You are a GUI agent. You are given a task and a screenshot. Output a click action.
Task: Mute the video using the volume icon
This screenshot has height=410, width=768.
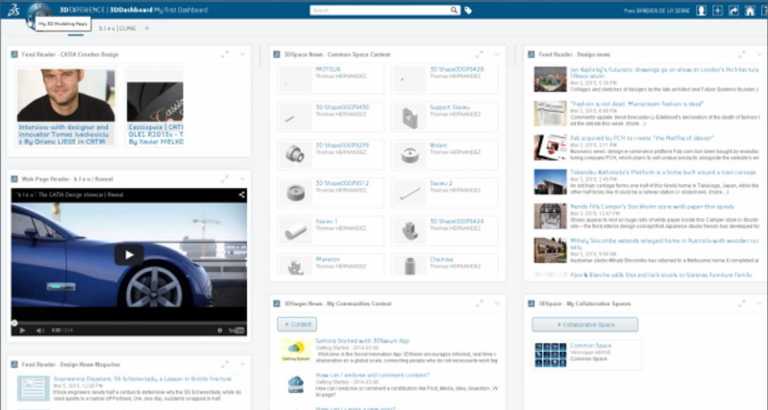39,330
